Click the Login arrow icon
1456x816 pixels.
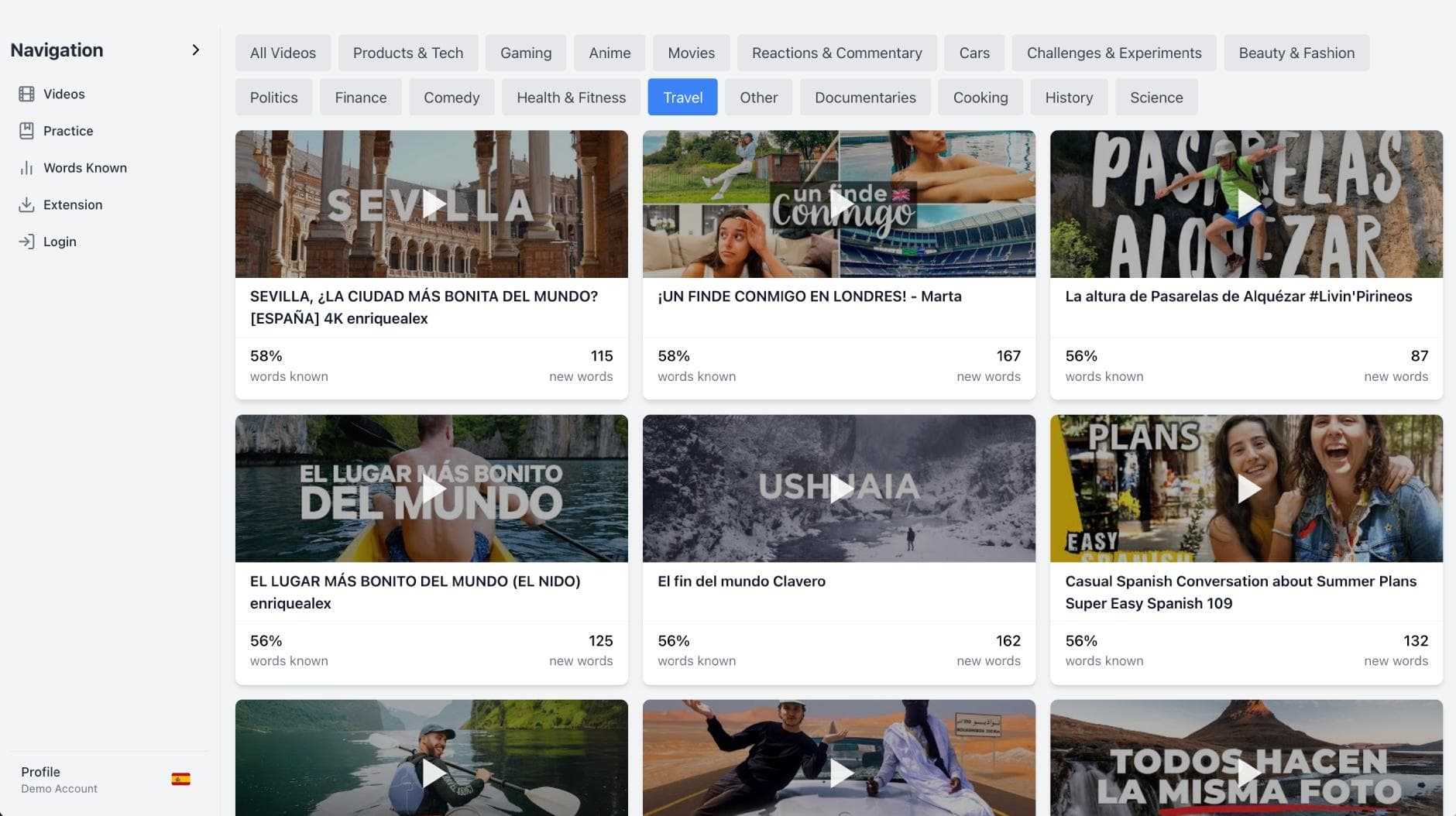(x=26, y=242)
